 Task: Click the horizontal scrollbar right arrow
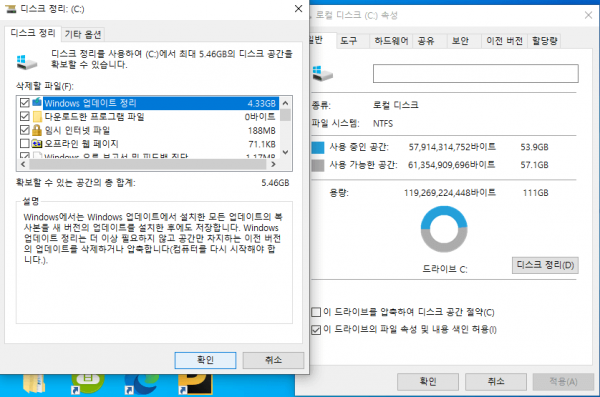(273, 164)
